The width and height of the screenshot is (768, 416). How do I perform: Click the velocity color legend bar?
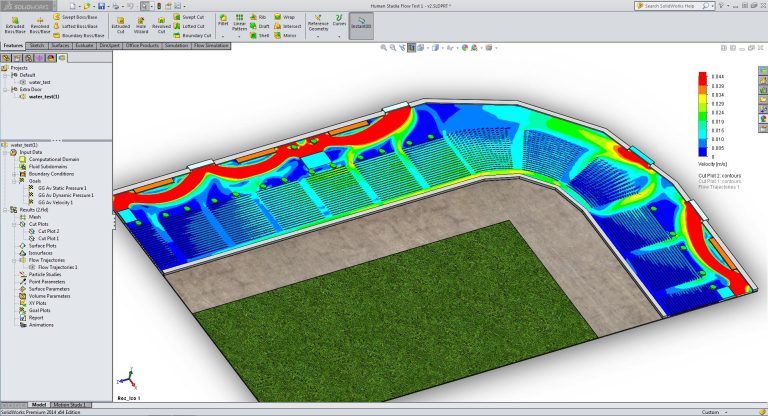[x=702, y=115]
